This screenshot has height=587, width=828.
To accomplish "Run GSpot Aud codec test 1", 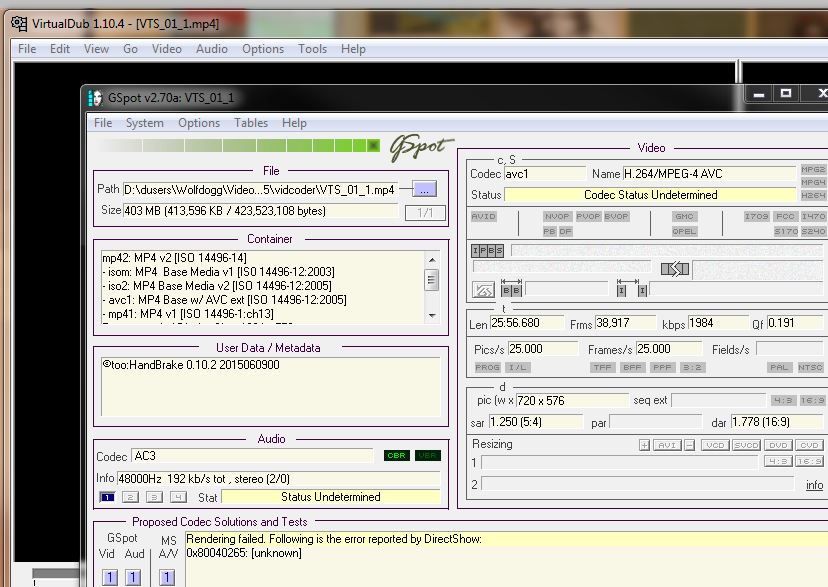I will (x=132, y=577).
